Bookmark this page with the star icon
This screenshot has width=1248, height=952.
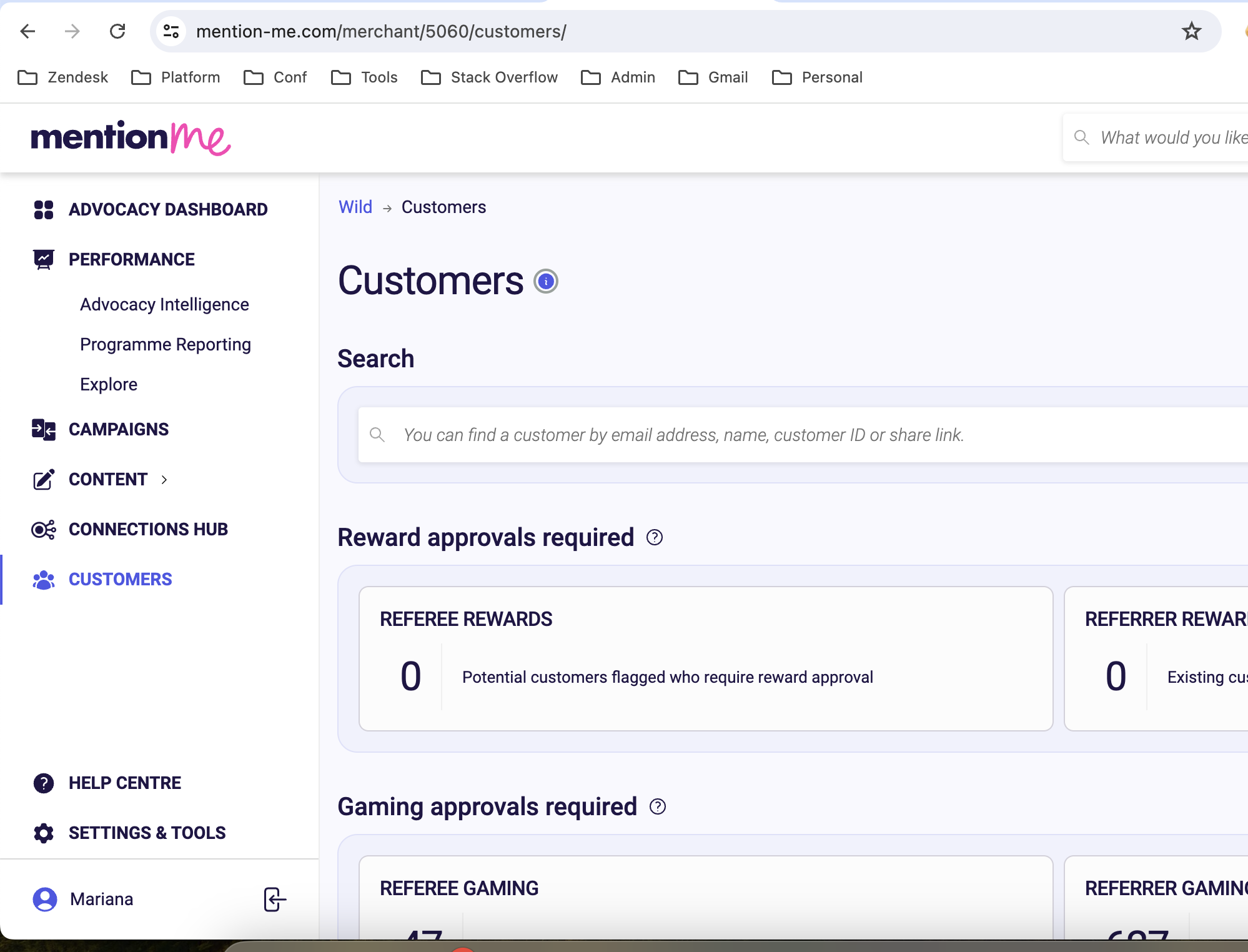(x=1192, y=31)
